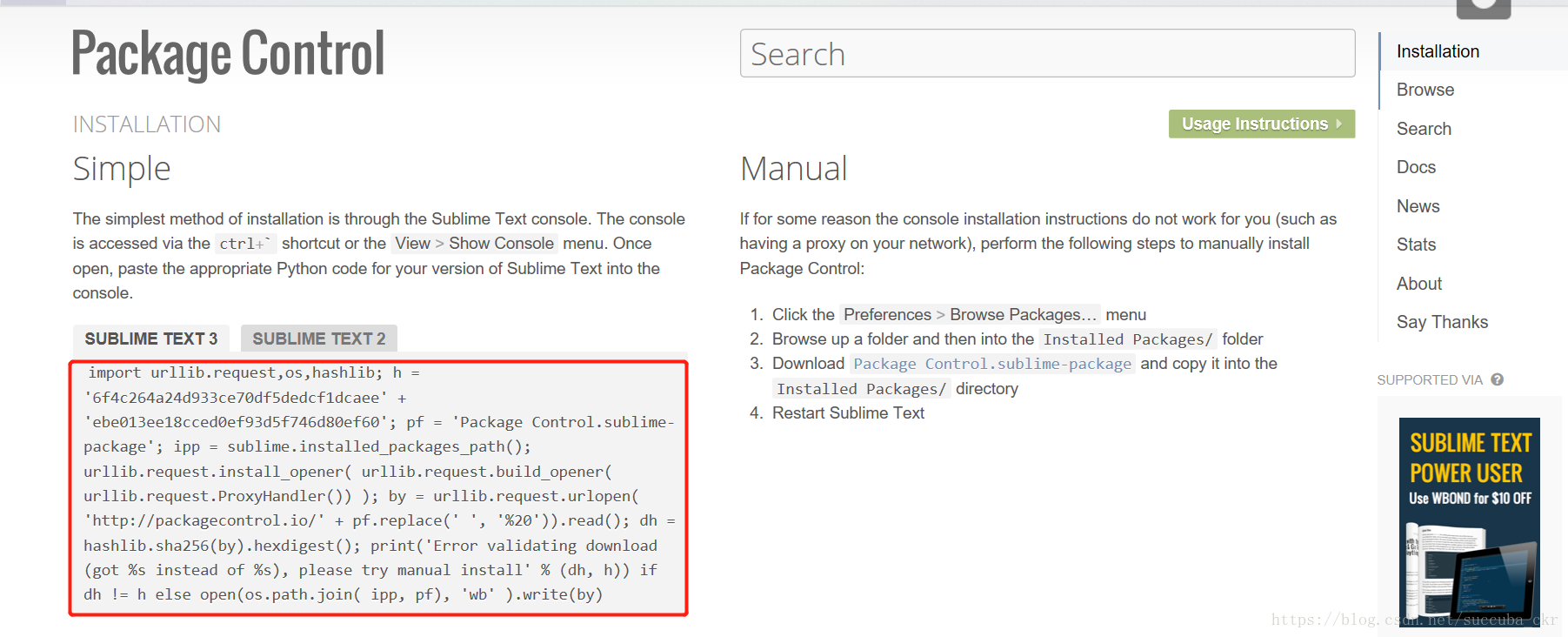1568x637 pixels.
Task: Click the Supported Via help question icon
Action: tap(1497, 379)
